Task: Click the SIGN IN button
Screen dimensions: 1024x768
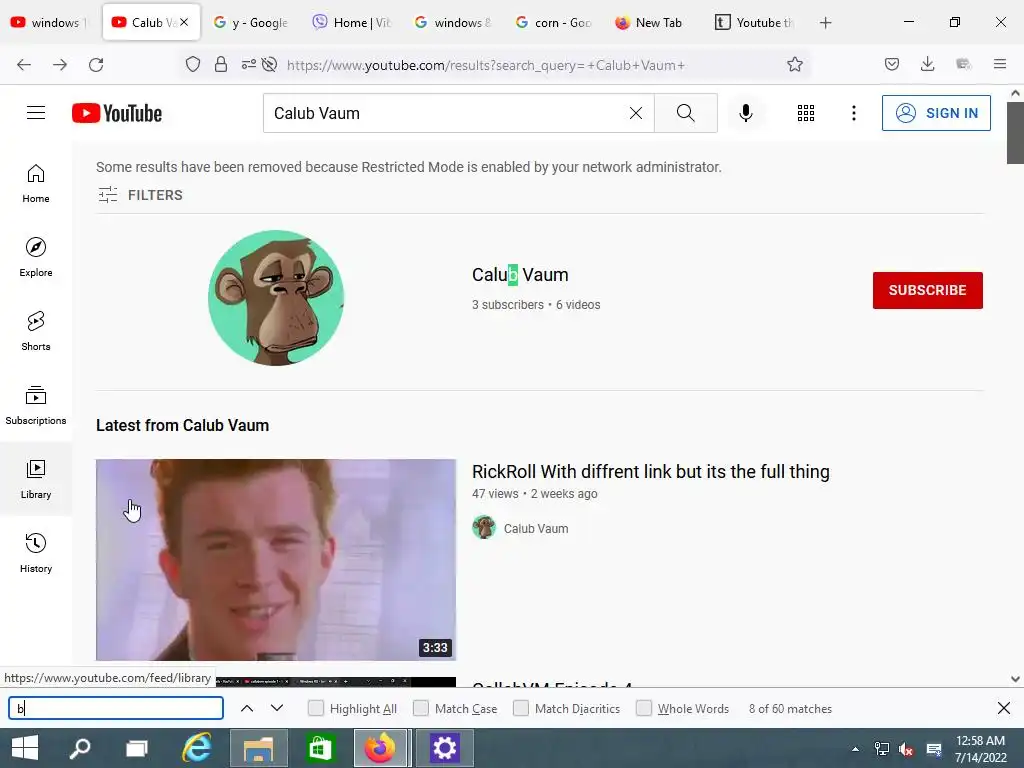Action: point(936,113)
